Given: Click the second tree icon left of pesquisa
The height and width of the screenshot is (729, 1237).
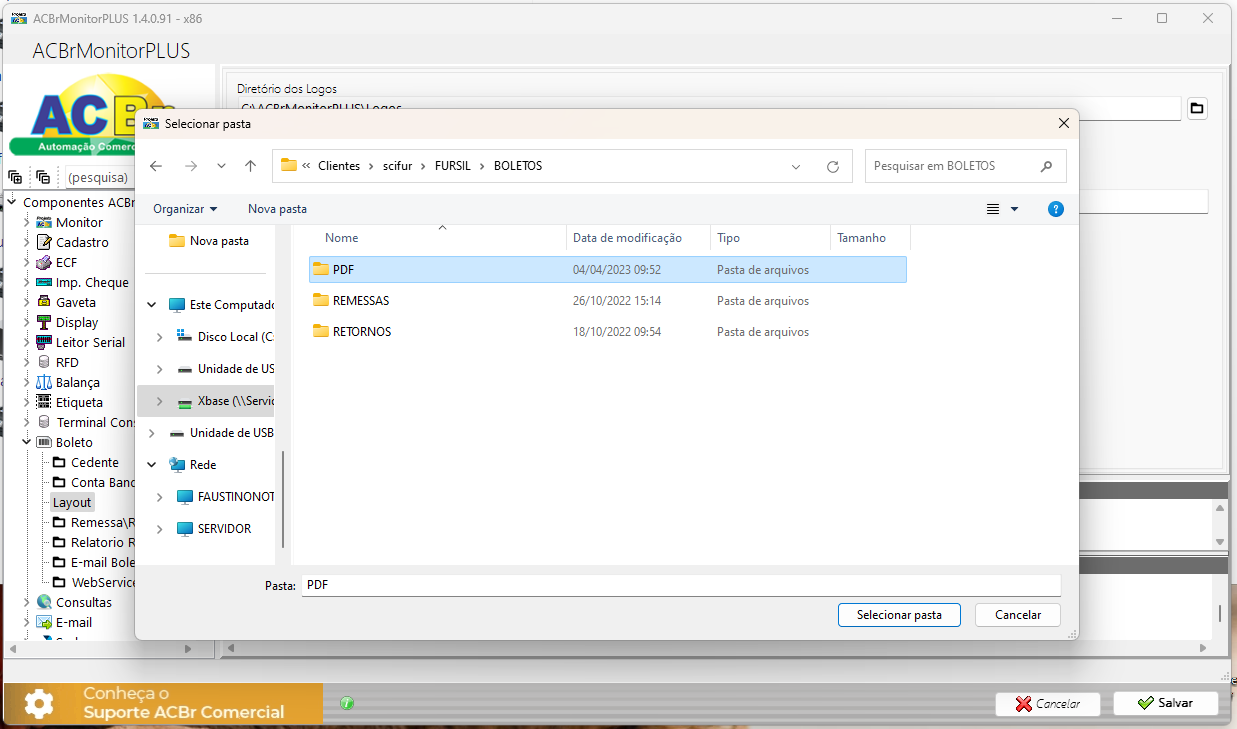Looking at the screenshot, I should pos(43,177).
